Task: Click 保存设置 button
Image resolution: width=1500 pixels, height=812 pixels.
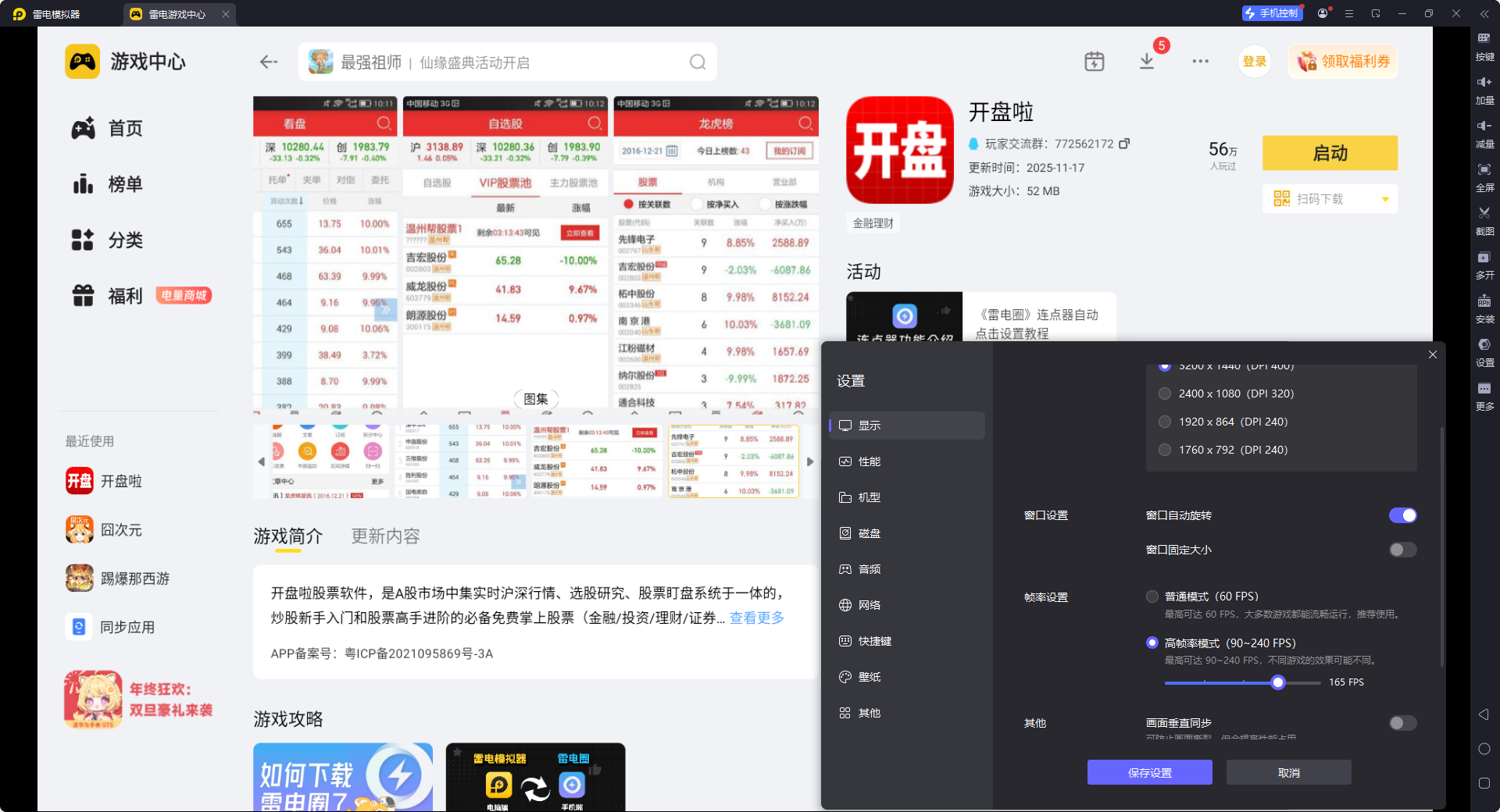Action: pos(1149,772)
